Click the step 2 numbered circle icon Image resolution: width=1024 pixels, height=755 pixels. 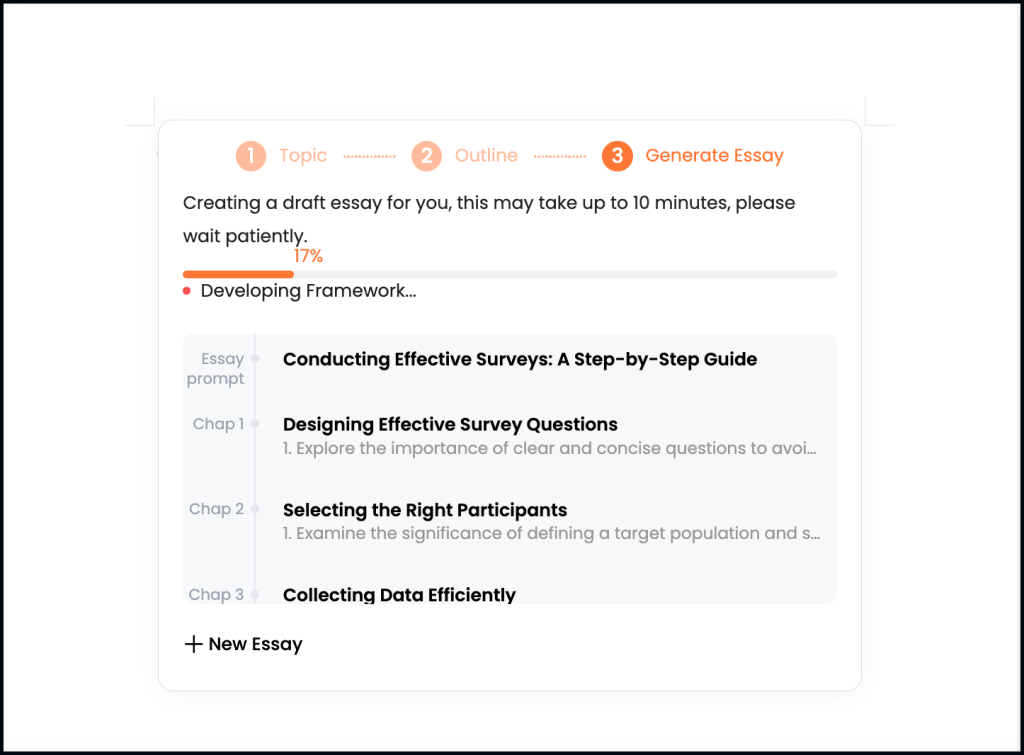426,156
